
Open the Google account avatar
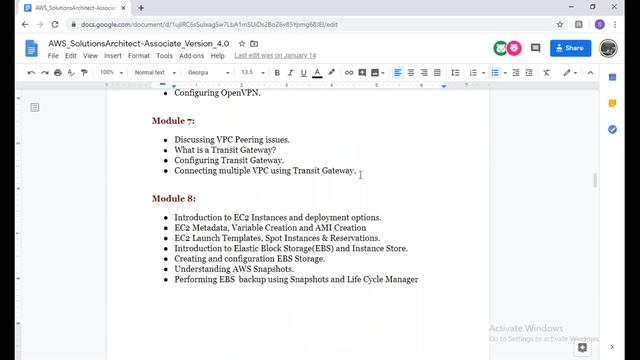608,48
